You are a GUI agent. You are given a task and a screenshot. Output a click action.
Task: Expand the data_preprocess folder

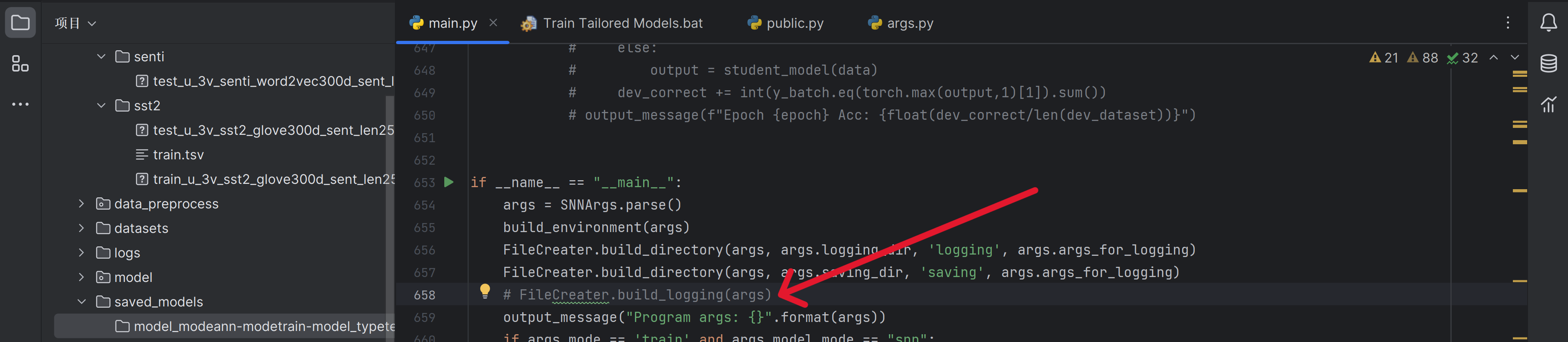[82, 203]
